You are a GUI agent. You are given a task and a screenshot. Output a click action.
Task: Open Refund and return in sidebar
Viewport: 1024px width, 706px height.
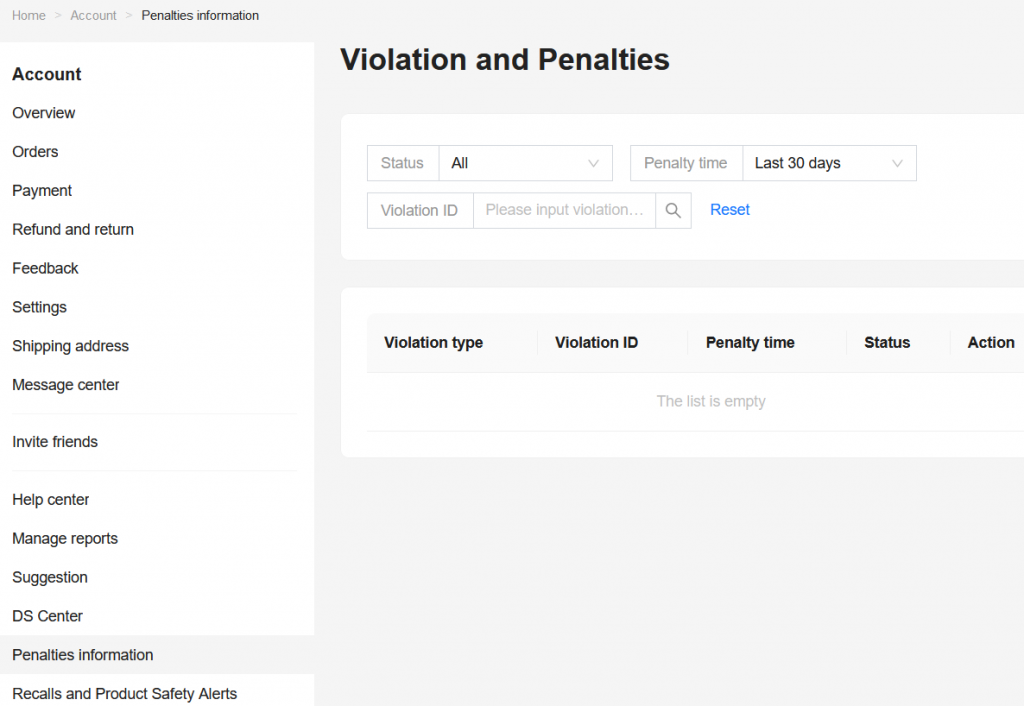(73, 229)
